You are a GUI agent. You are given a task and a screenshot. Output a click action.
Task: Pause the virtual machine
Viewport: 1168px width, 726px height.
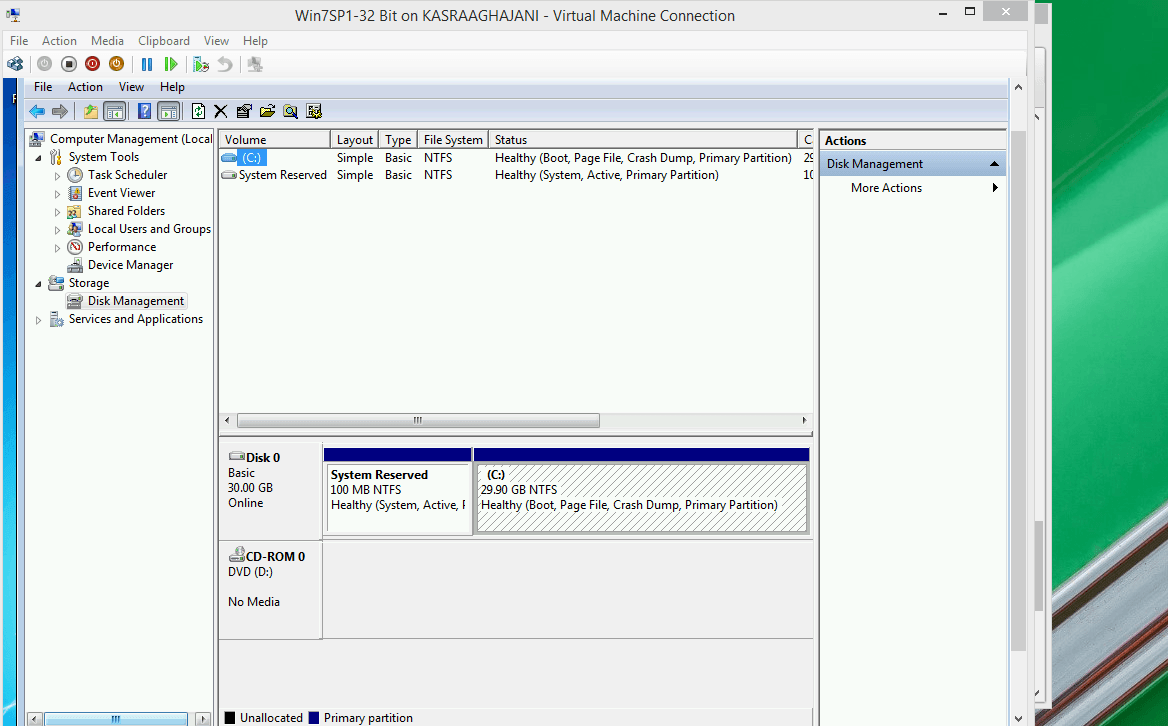pyautogui.click(x=147, y=64)
